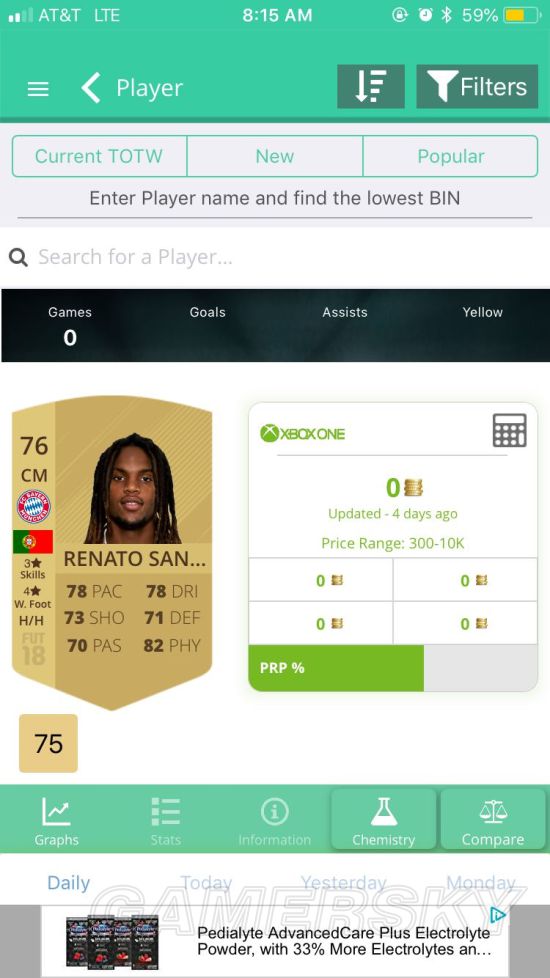
Task: Click the Search for a Player field
Action: pyautogui.click(x=275, y=257)
